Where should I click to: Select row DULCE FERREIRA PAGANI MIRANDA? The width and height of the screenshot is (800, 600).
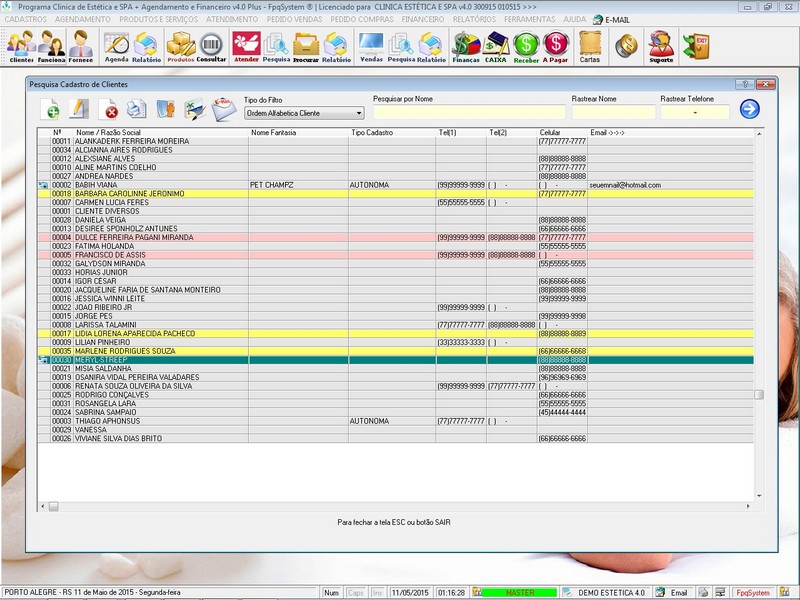click(396, 238)
